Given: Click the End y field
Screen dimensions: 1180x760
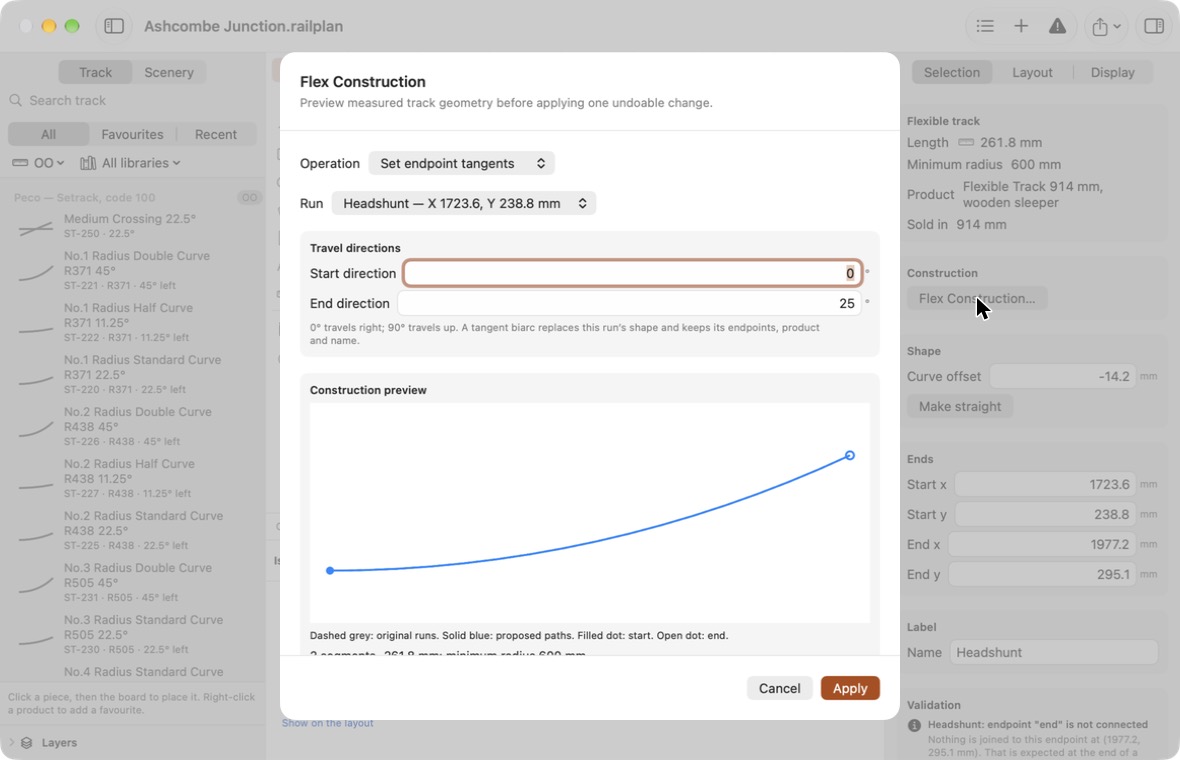Looking at the screenshot, I should (x=1042, y=575).
